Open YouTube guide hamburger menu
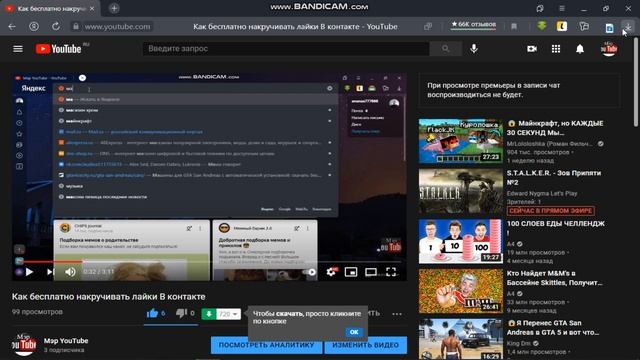The image size is (640, 360). pos(18,49)
